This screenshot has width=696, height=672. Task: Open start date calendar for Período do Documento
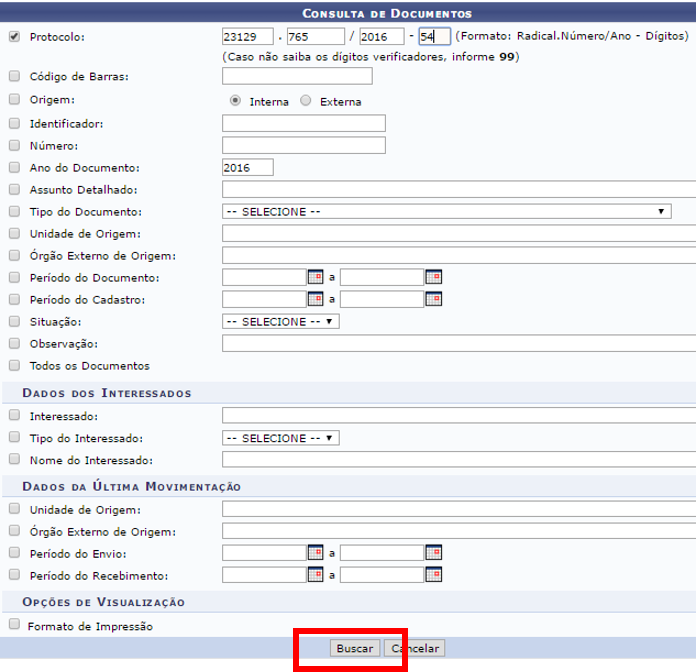pos(315,277)
